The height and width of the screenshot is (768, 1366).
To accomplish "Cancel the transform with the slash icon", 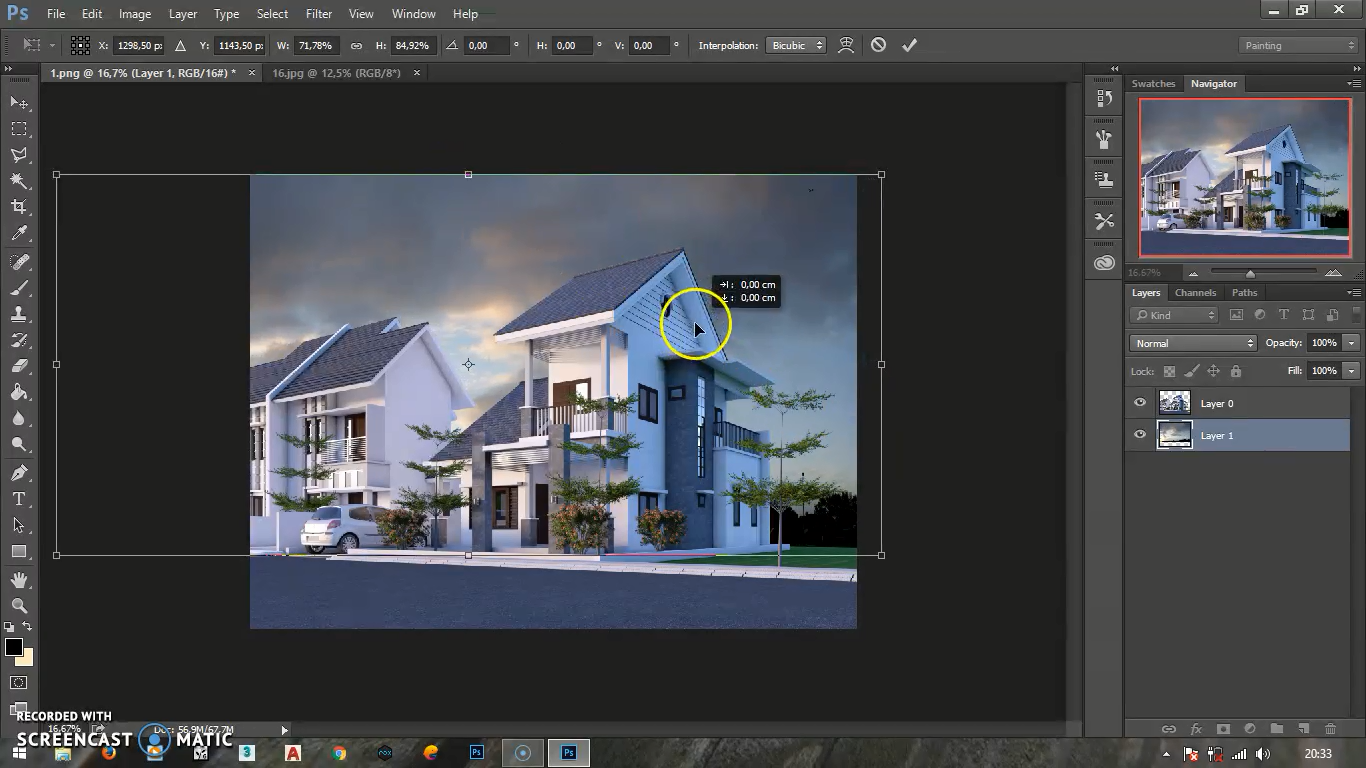I will click(878, 44).
